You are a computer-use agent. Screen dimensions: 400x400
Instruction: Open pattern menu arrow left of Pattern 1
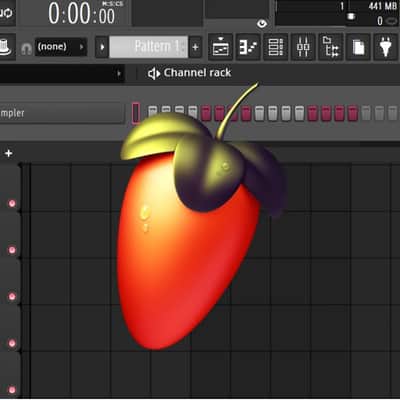(102, 47)
